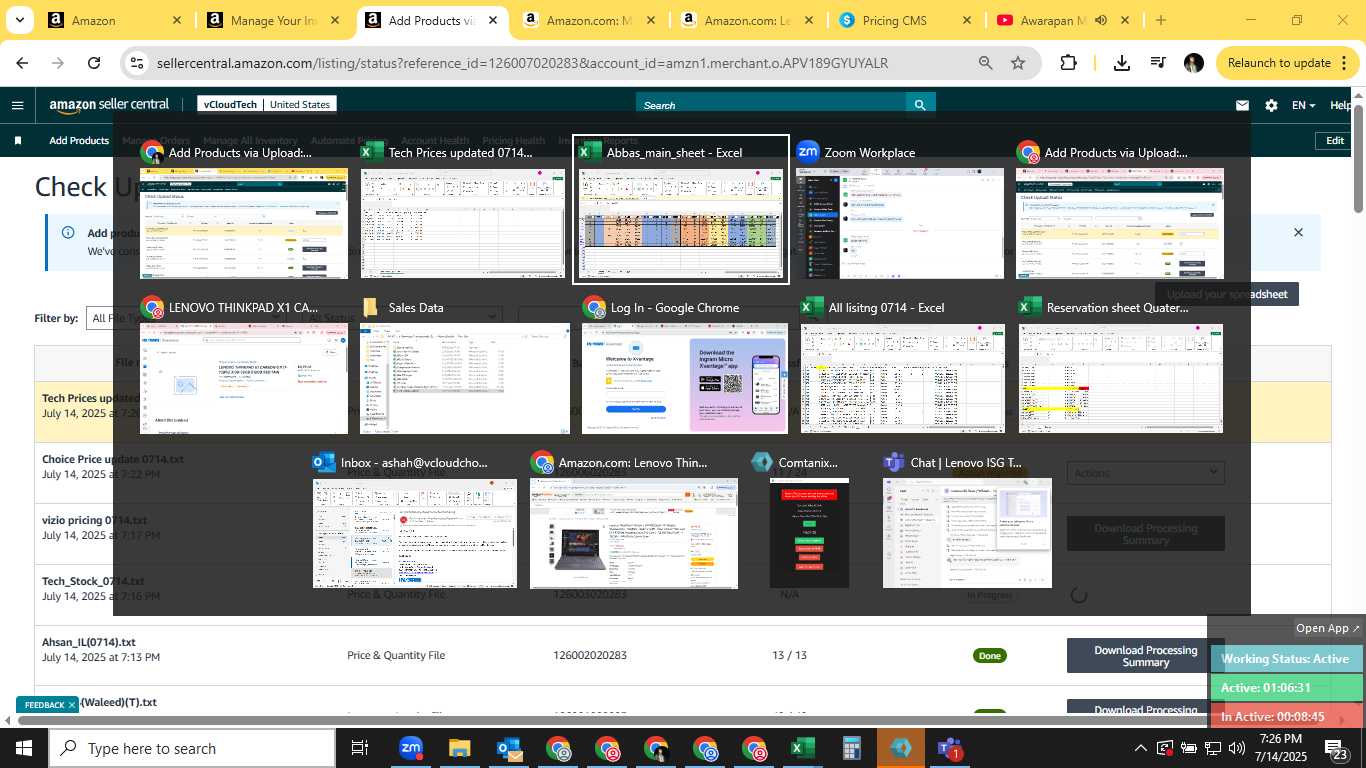1366x768 pixels.
Task: Open the Chrome extensions puzzle icon
Action: click(x=1068, y=63)
